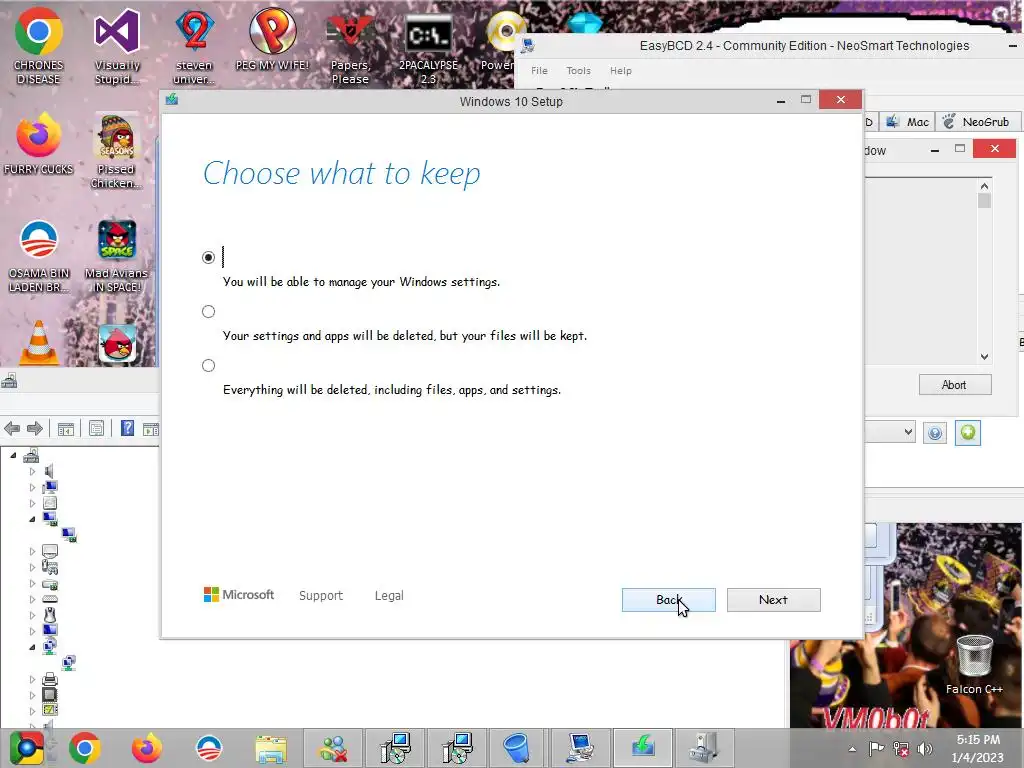Open the network status tray icon
This screenshot has width=1024, height=768.
click(901, 749)
